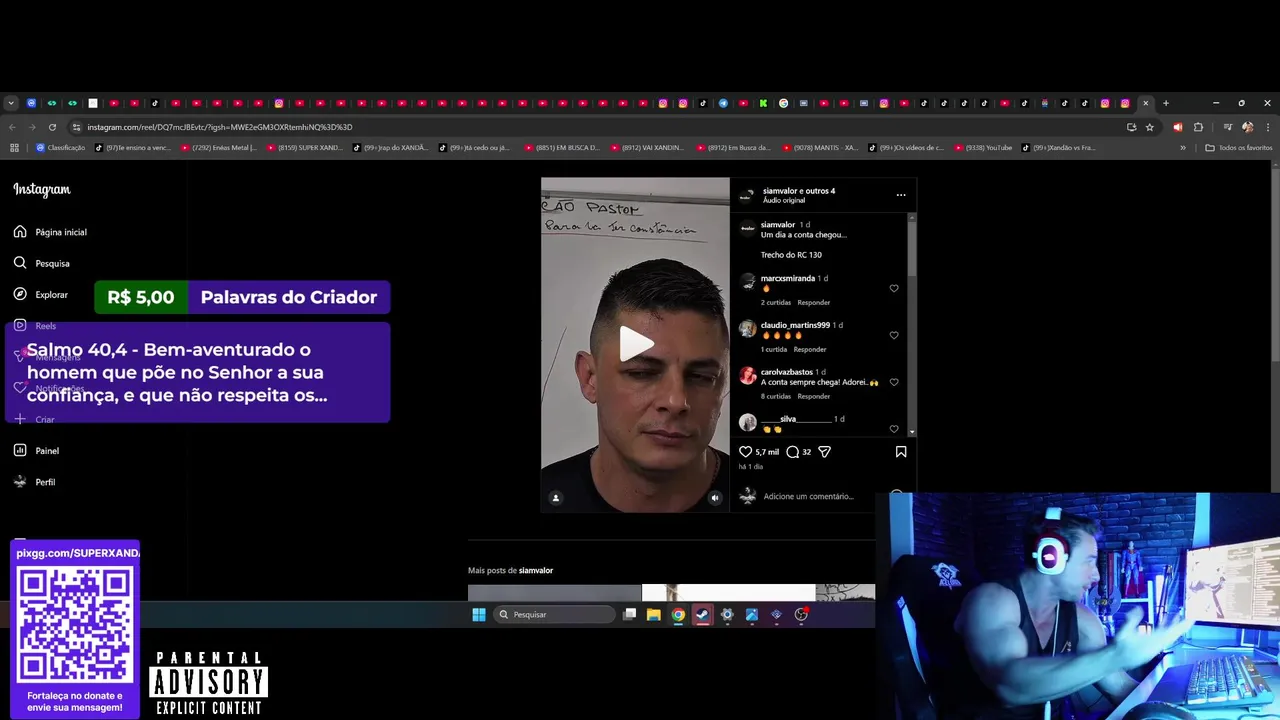
Task: Open siamvalor link under Mais posts
Action: pos(536,570)
